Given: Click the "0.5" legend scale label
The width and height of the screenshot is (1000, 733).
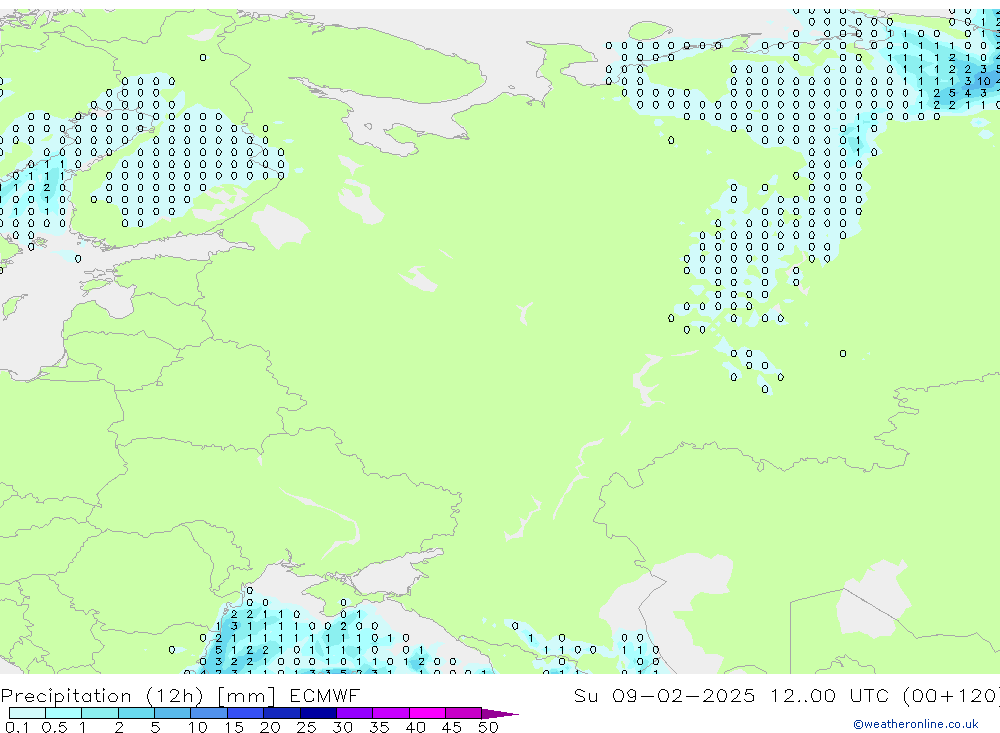Looking at the screenshot, I should pos(54,727).
